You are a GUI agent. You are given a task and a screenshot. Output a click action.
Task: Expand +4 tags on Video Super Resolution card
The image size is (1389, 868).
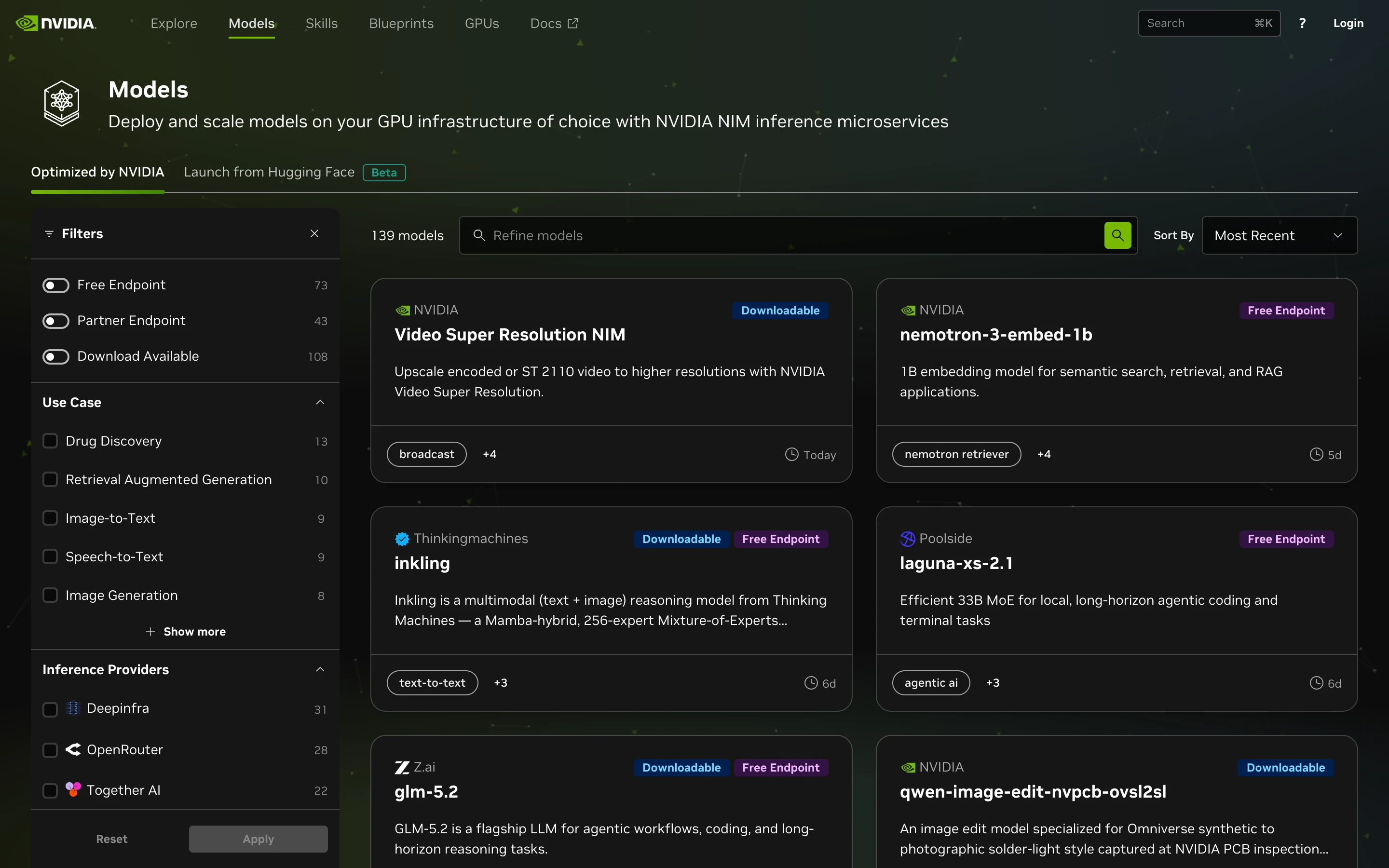point(489,454)
